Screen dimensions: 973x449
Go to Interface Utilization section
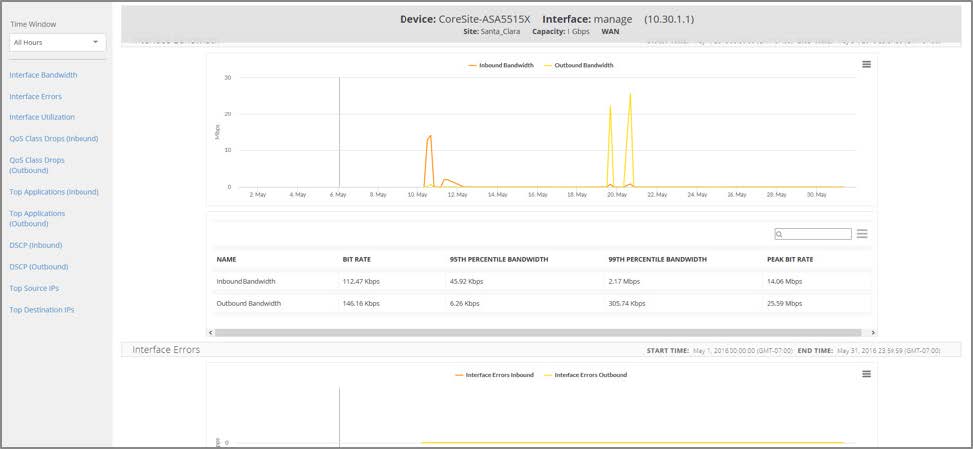tap(42, 117)
